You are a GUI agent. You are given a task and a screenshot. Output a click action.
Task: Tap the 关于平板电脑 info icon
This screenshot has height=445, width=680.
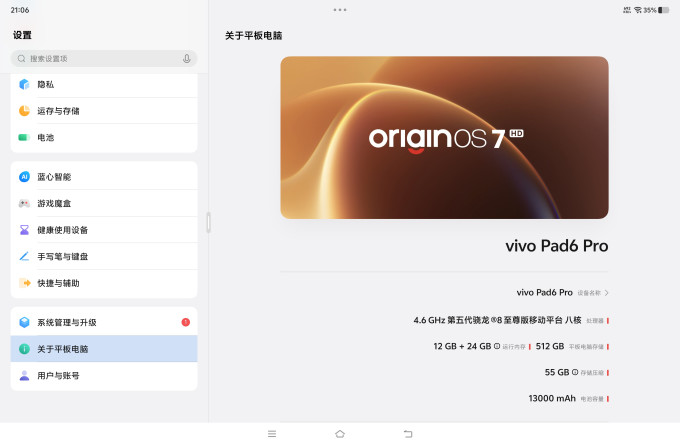pyautogui.click(x=24, y=349)
